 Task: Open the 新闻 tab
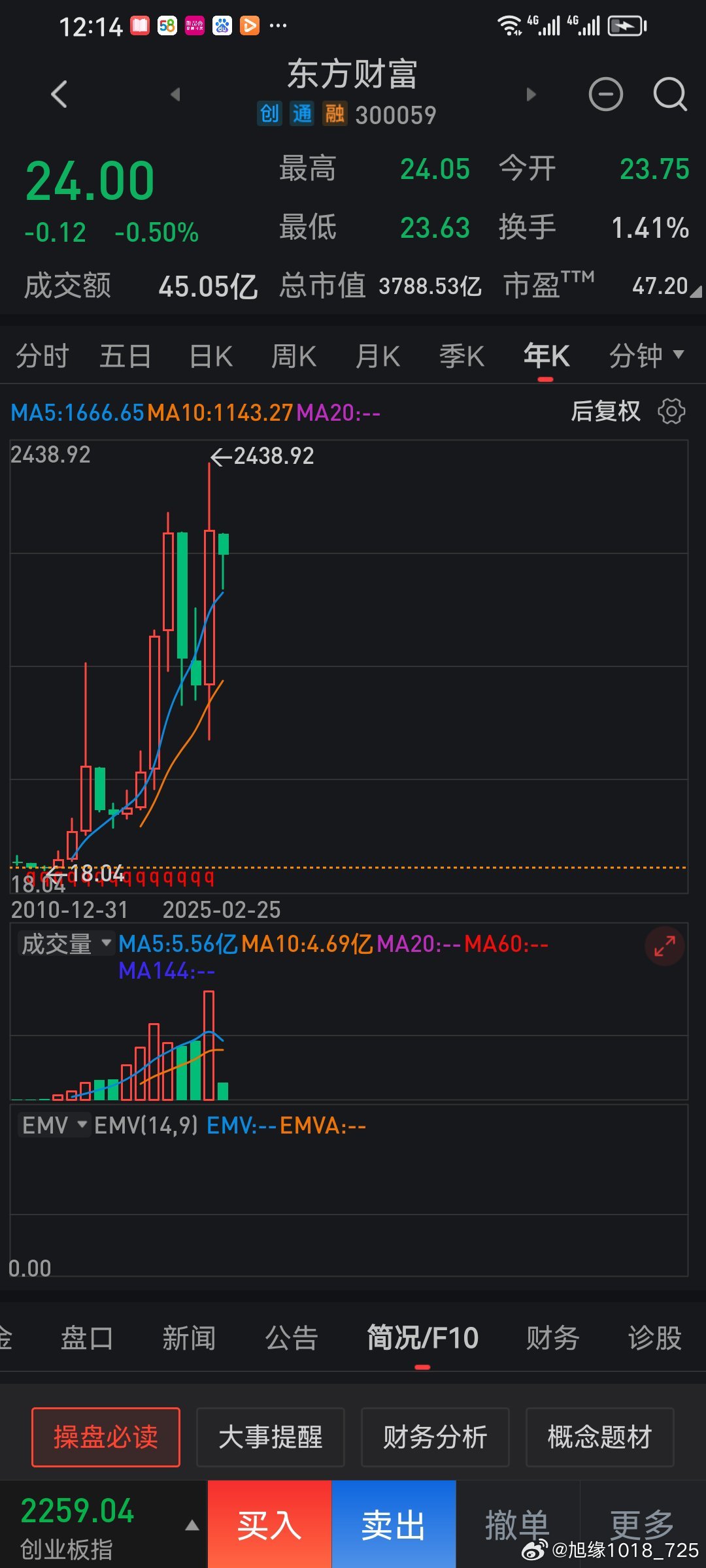(189, 1338)
